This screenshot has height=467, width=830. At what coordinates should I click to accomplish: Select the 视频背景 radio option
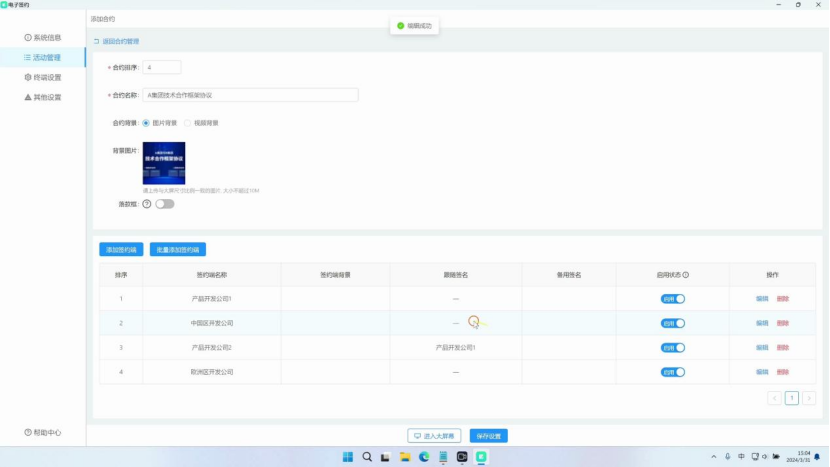[x=187, y=123]
